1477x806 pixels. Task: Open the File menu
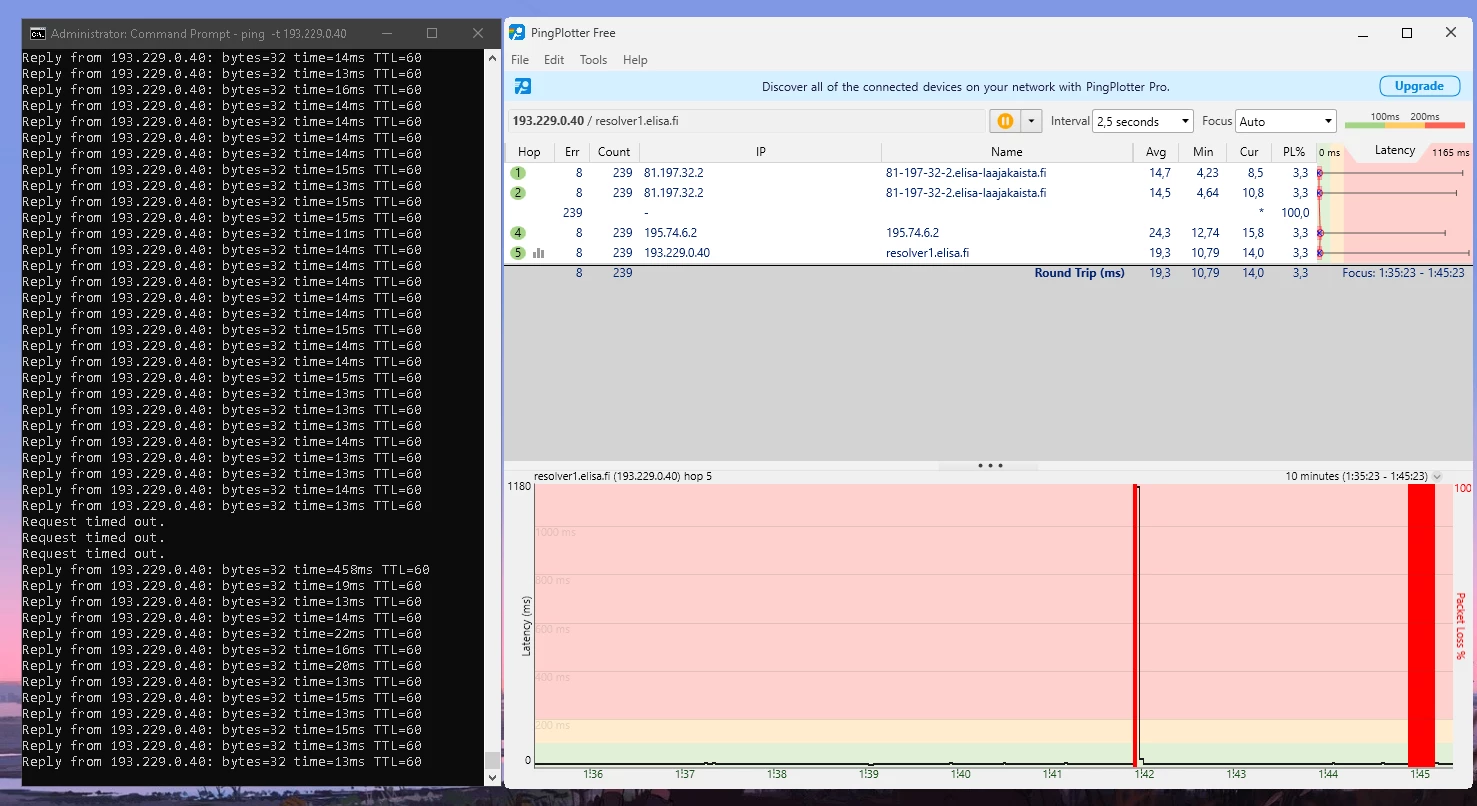point(520,60)
